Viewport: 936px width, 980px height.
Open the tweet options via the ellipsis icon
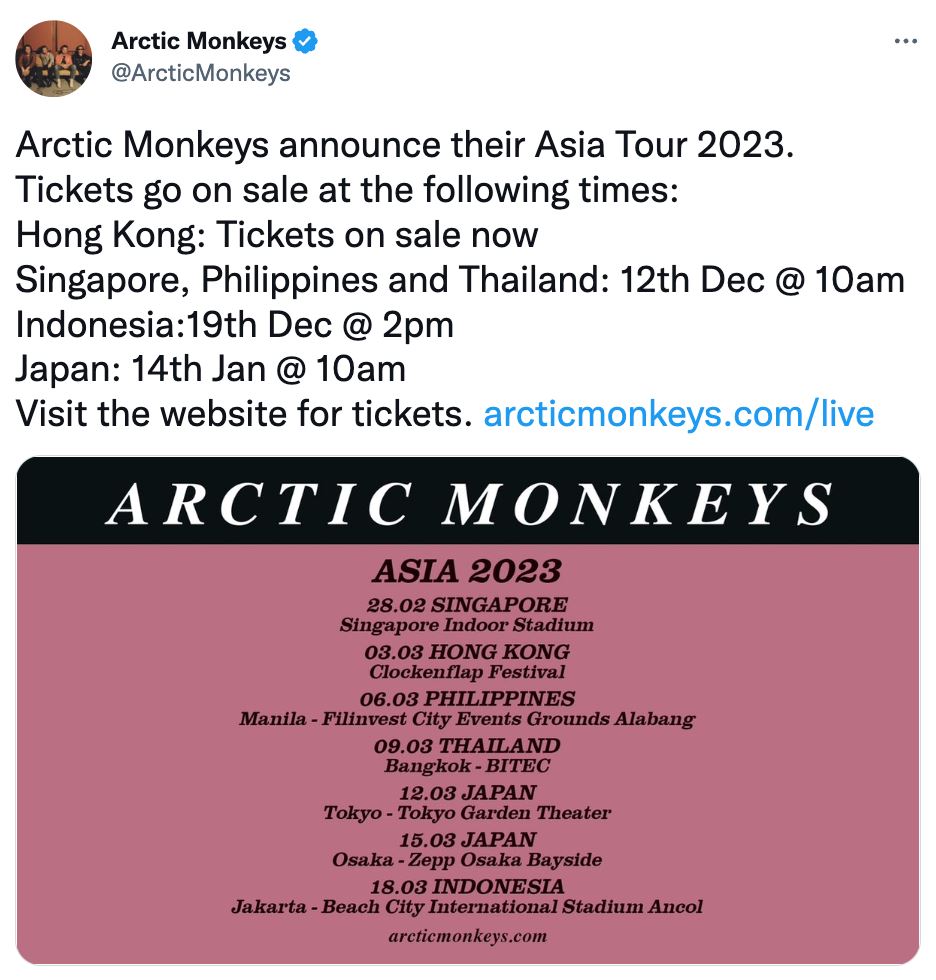tap(907, 40)
